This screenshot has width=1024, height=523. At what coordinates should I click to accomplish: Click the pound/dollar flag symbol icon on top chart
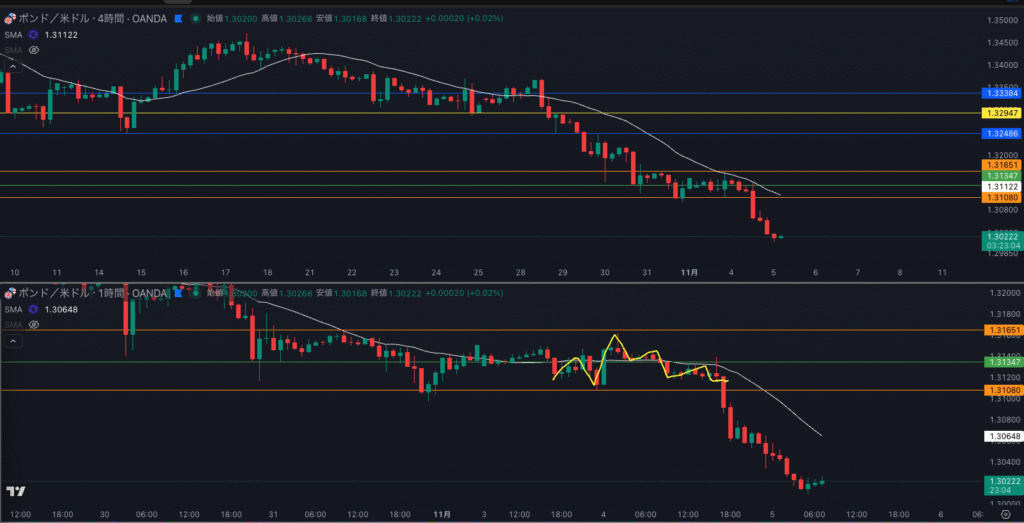click(x=10, y=19)
